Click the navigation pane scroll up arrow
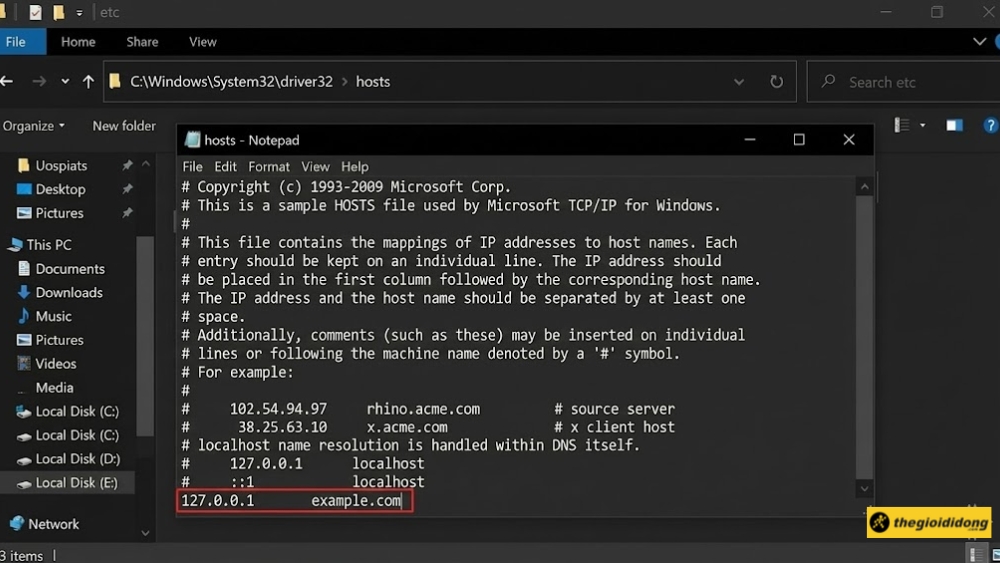Viewport: 1000px width, 563px height. point(145,165)
